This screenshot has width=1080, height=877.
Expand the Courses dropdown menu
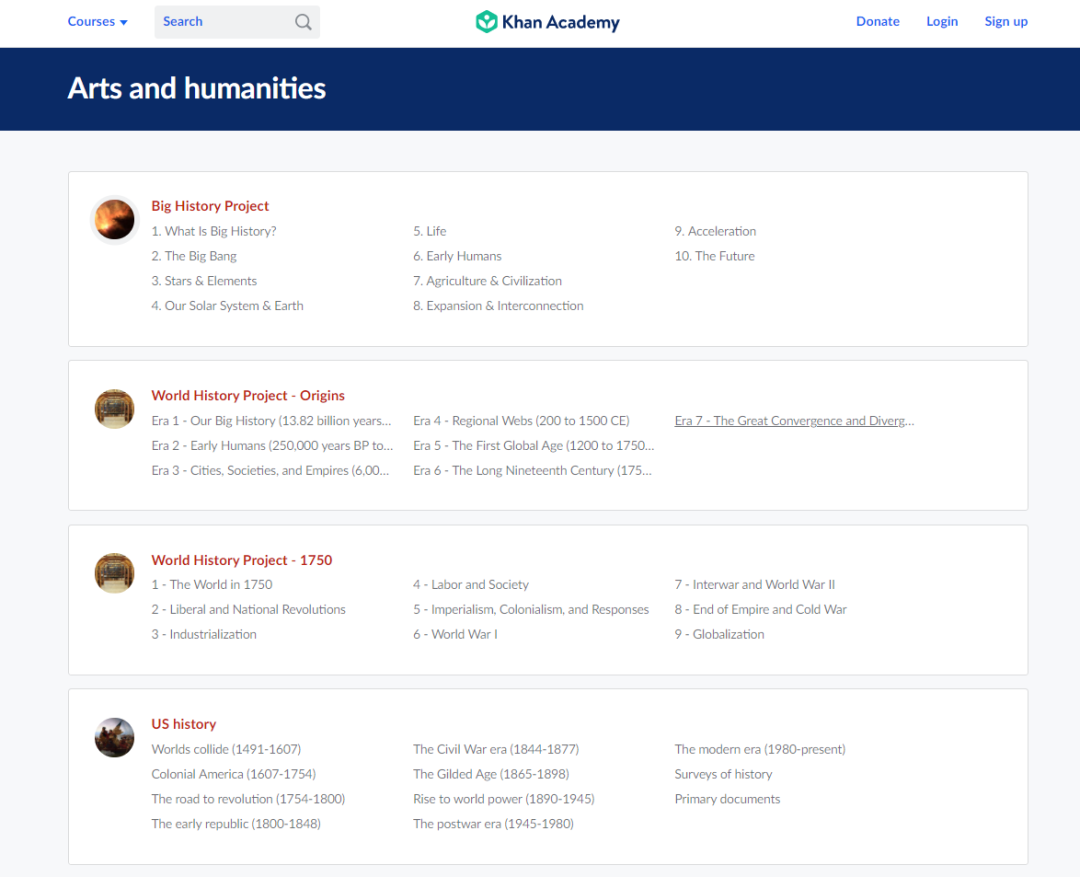click(x=97, y=21)
